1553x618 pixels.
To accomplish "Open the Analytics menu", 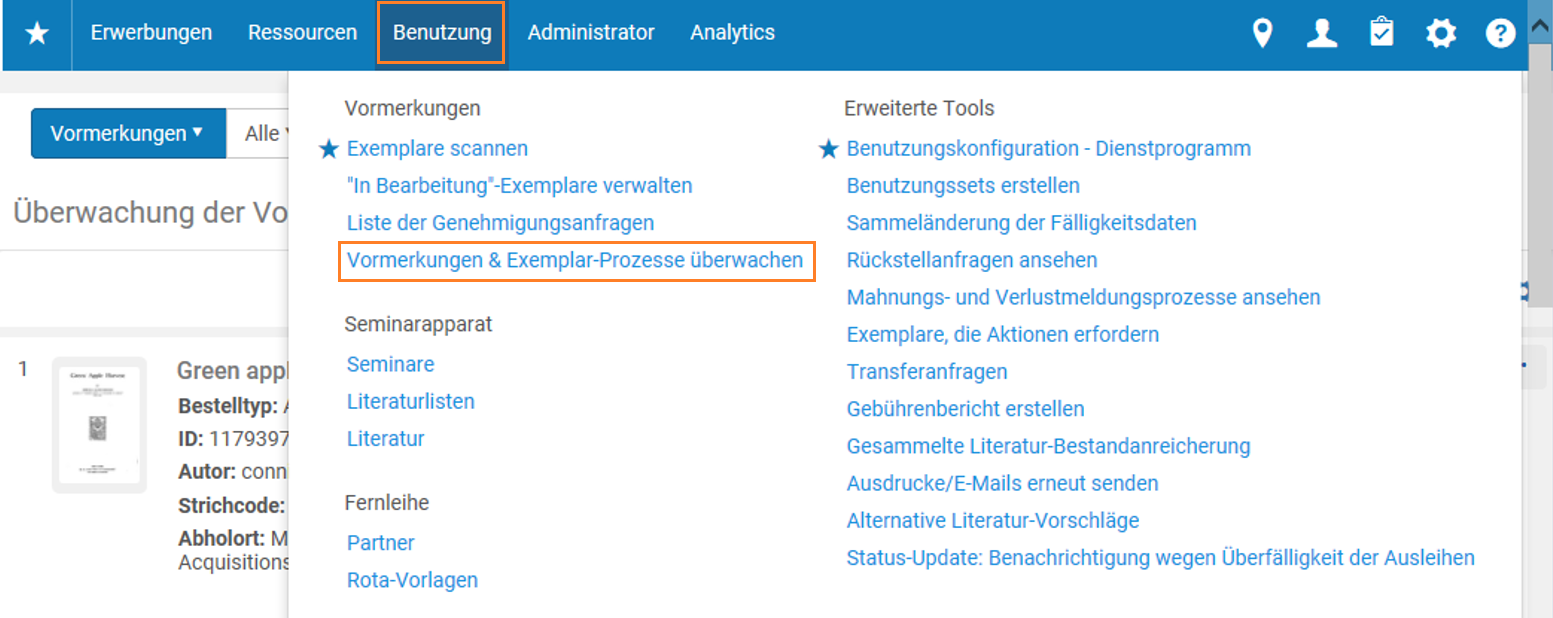I will point(732,33).
